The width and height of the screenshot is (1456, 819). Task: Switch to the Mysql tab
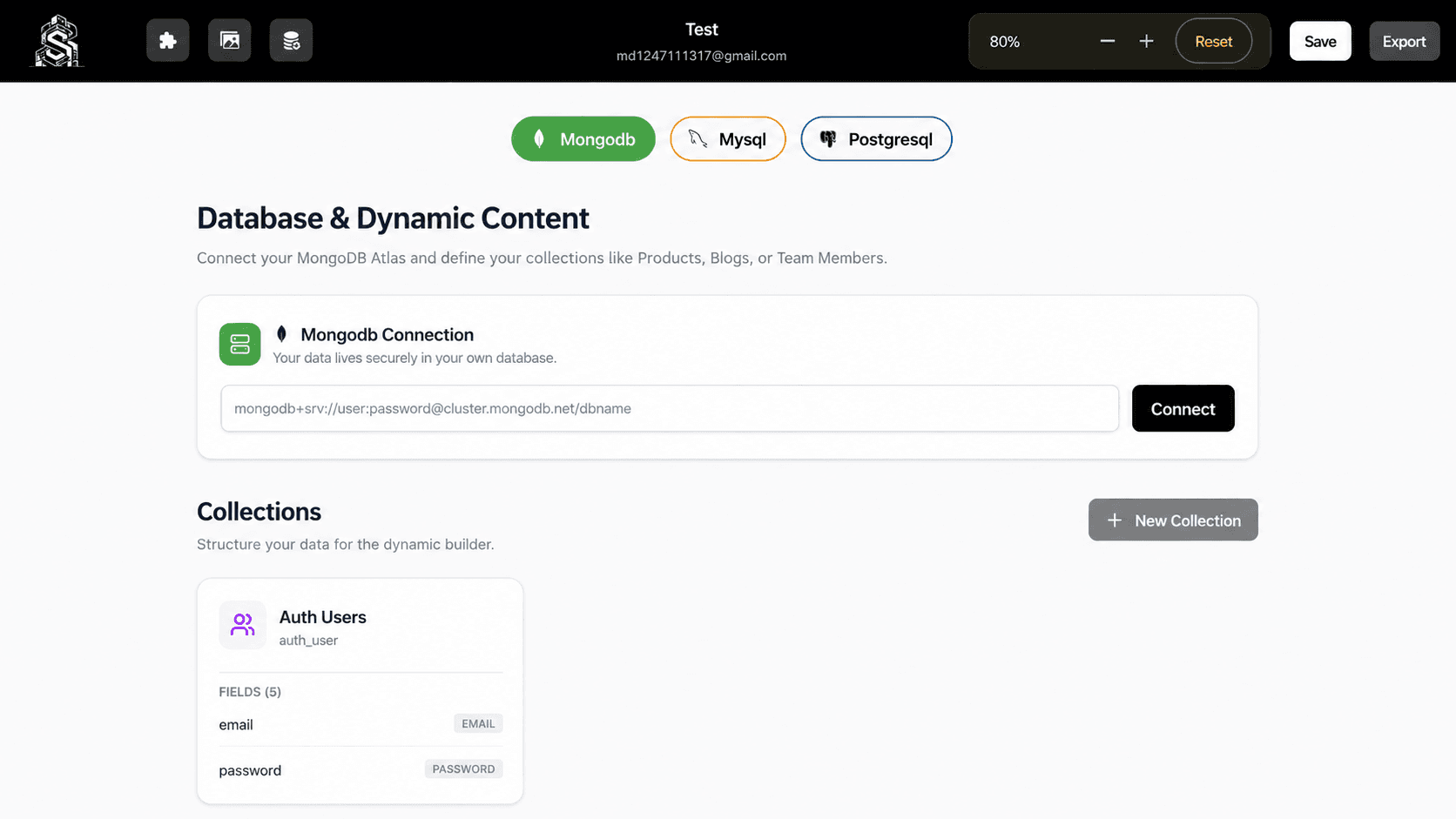(x=728, y=138)
